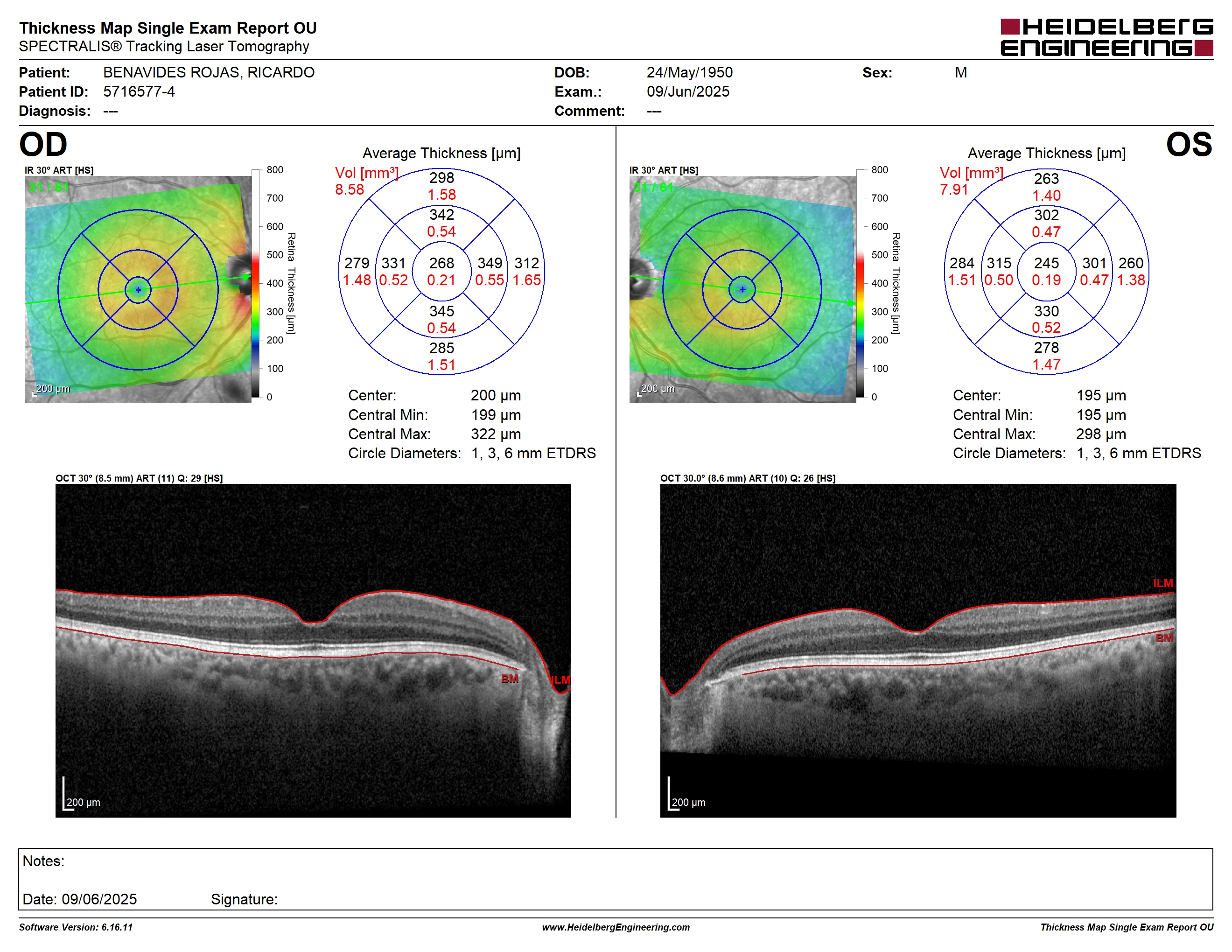The image size is (1232, 952).
Task: Click OS inner superior thickness 302
Action: pyautogui.click(x=1046, y=215)
